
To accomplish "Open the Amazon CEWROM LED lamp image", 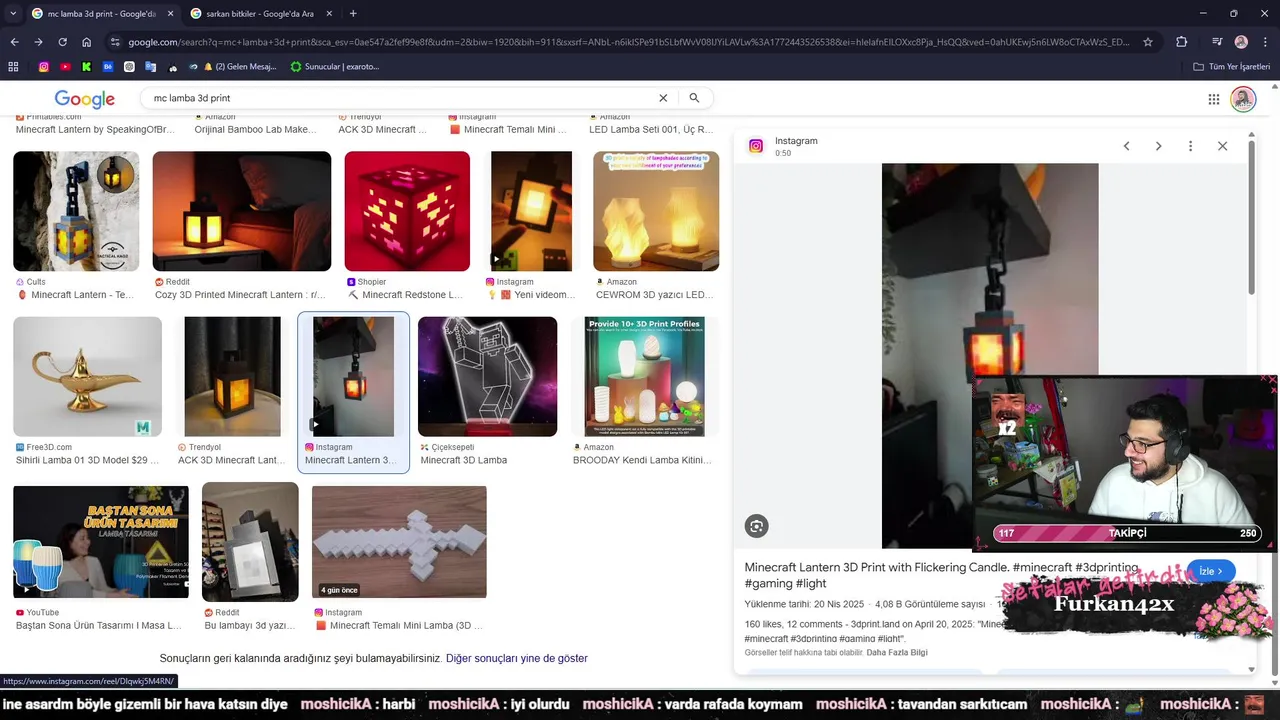I will (x=656, y=211).
